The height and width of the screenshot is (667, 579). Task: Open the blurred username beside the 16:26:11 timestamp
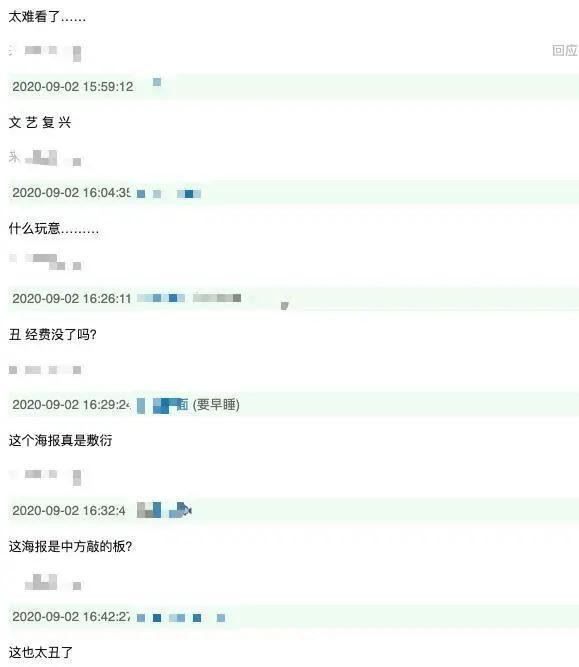click(189, 298)
